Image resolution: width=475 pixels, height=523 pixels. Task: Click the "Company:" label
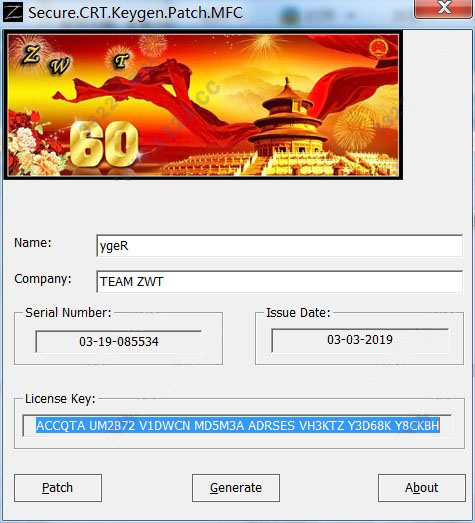point(43,279)
